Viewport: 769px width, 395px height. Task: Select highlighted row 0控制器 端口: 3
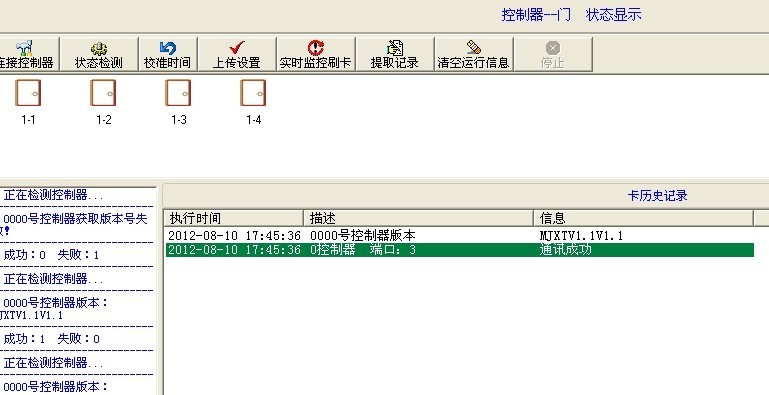point(460,250)
